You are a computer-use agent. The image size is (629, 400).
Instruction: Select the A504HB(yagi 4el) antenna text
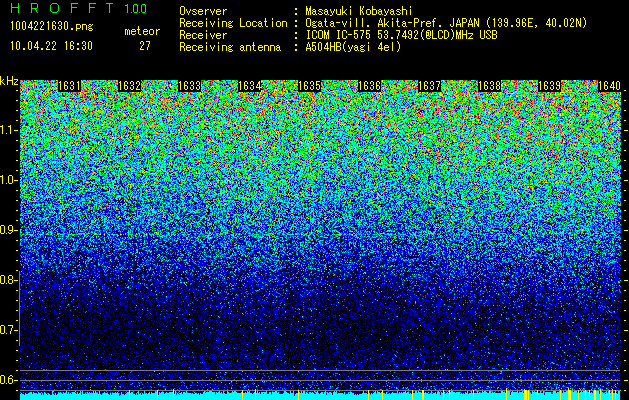tap(353, 47)
